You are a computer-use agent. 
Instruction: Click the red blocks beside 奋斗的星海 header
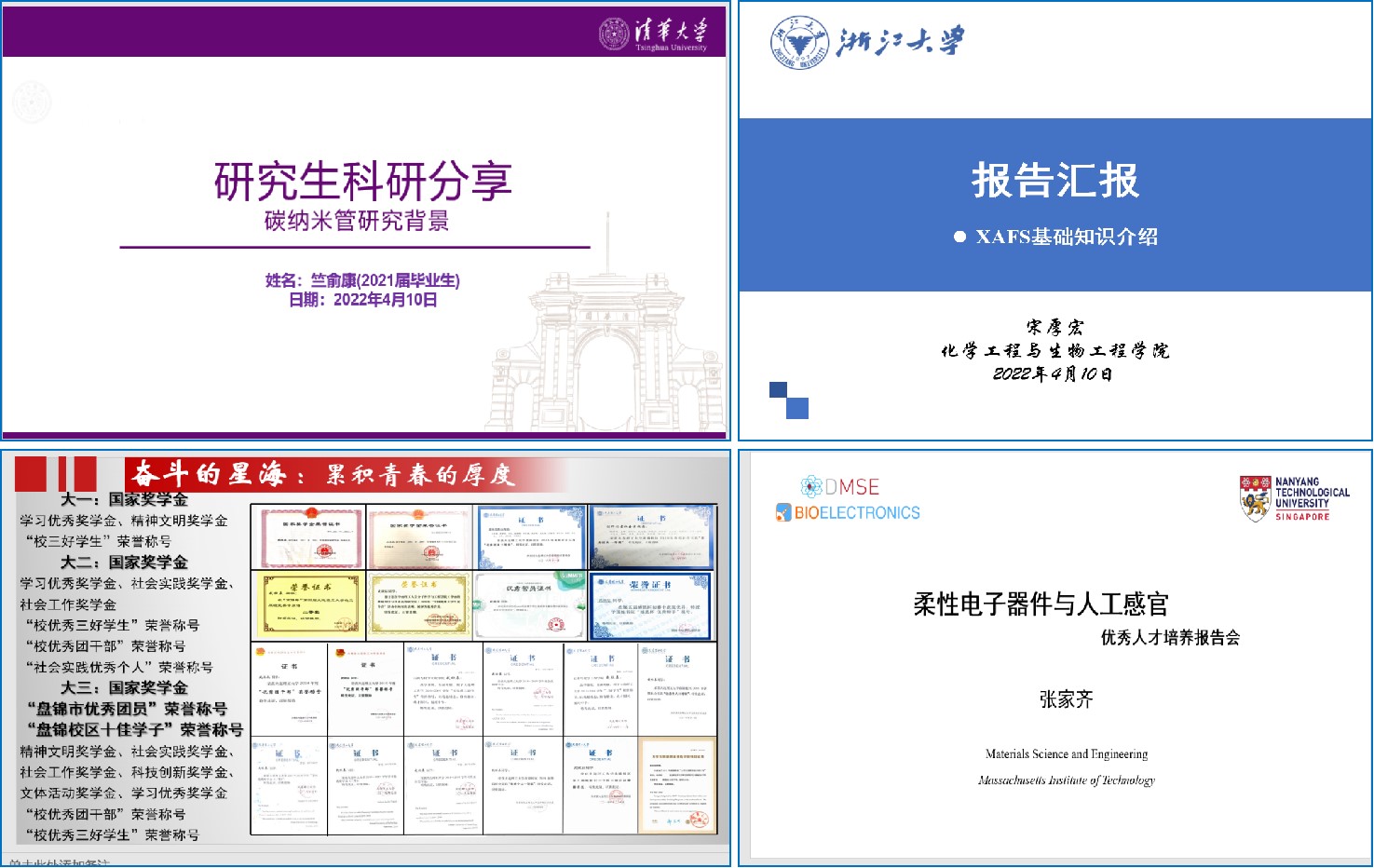coord(56,474)
